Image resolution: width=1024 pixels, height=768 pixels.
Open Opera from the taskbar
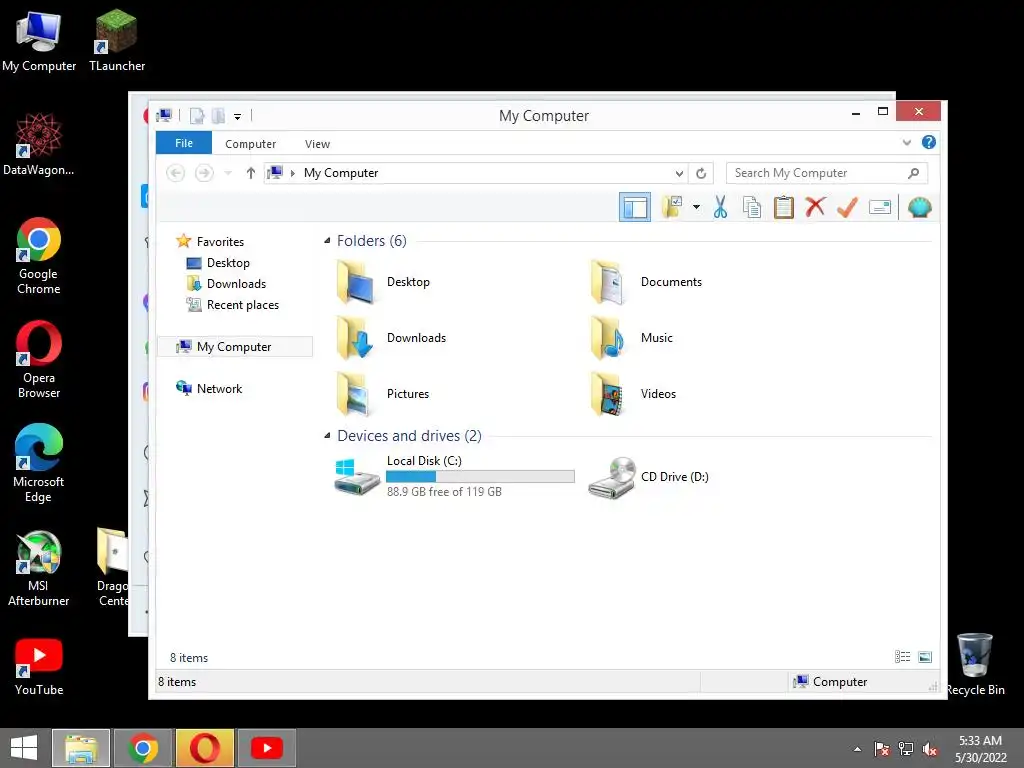click(x=204, y=748)
